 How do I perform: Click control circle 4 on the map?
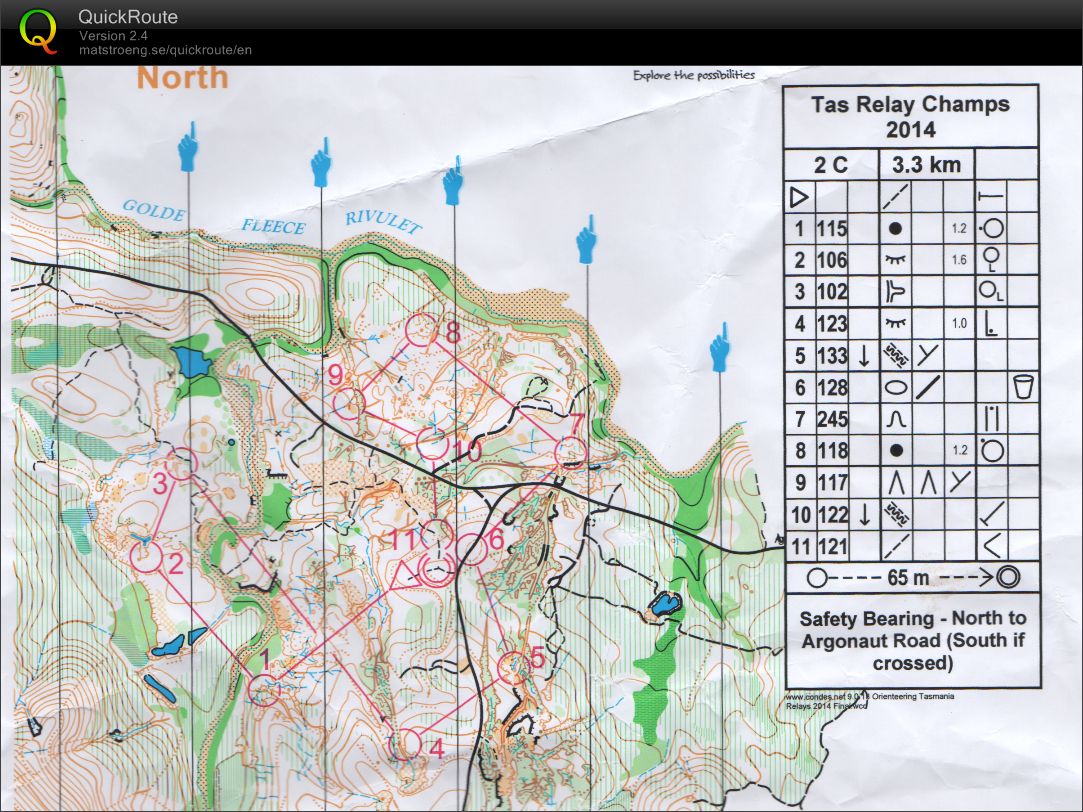tap(405, 743)
